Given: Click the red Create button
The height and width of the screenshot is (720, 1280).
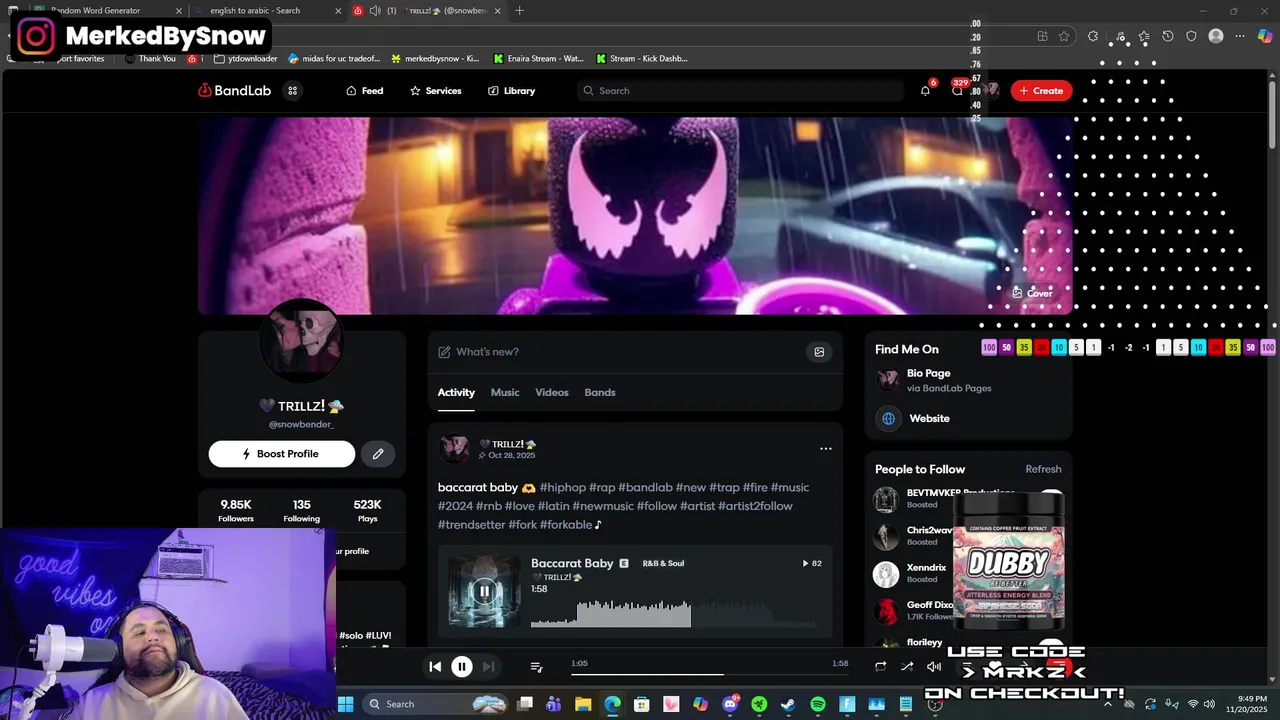Looking at the screenshot, I should (1041, 91).
